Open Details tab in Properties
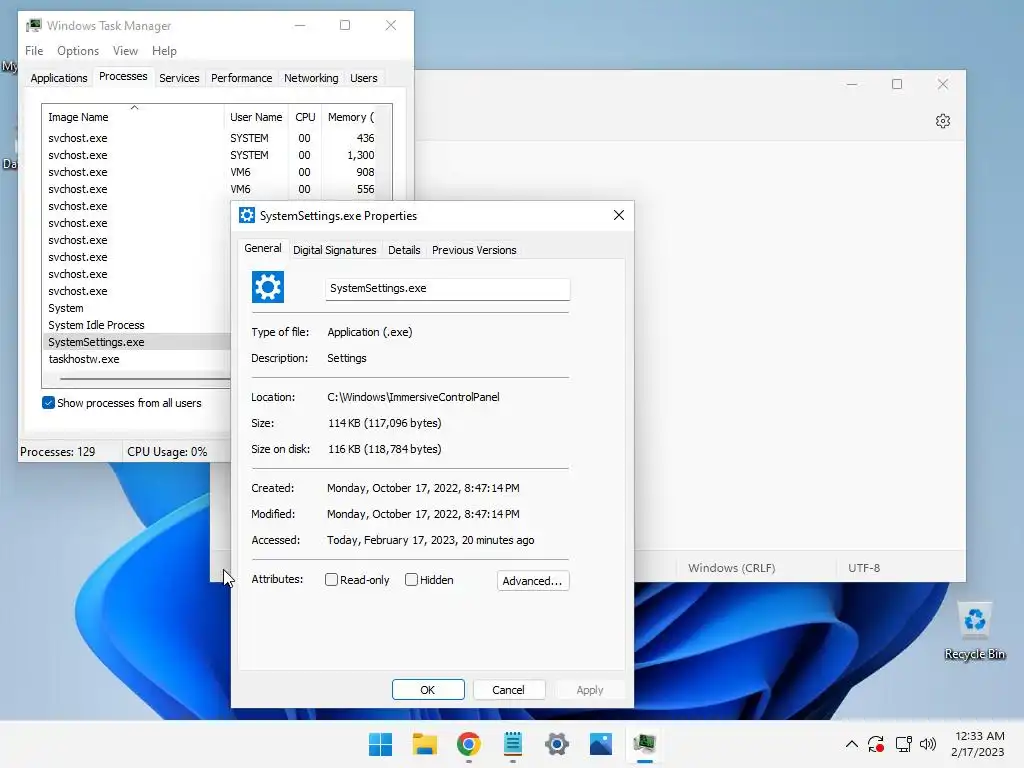The image size is (1024, 768). click(404, 250)
